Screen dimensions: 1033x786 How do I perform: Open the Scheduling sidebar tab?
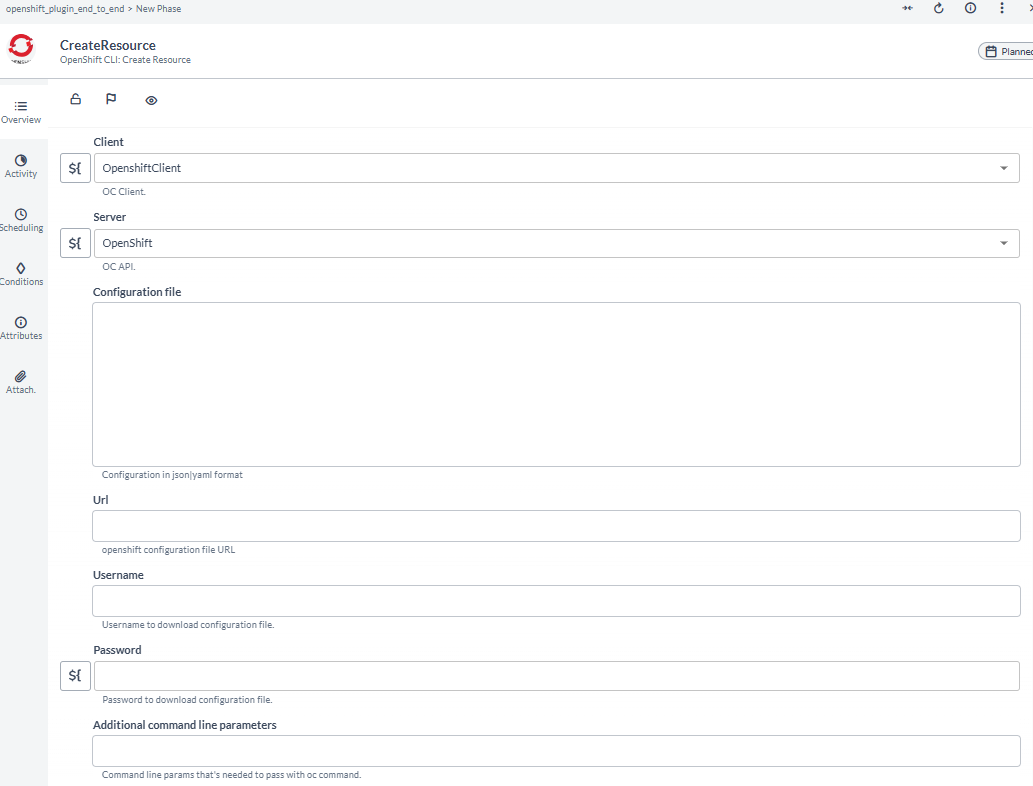click(x=21, y=220)
